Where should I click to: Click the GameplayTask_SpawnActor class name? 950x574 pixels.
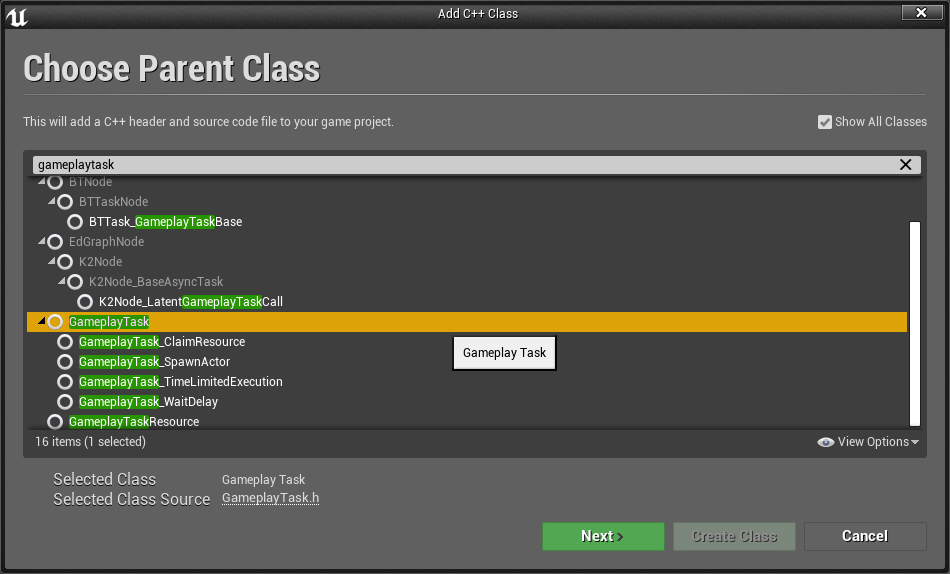154,362
